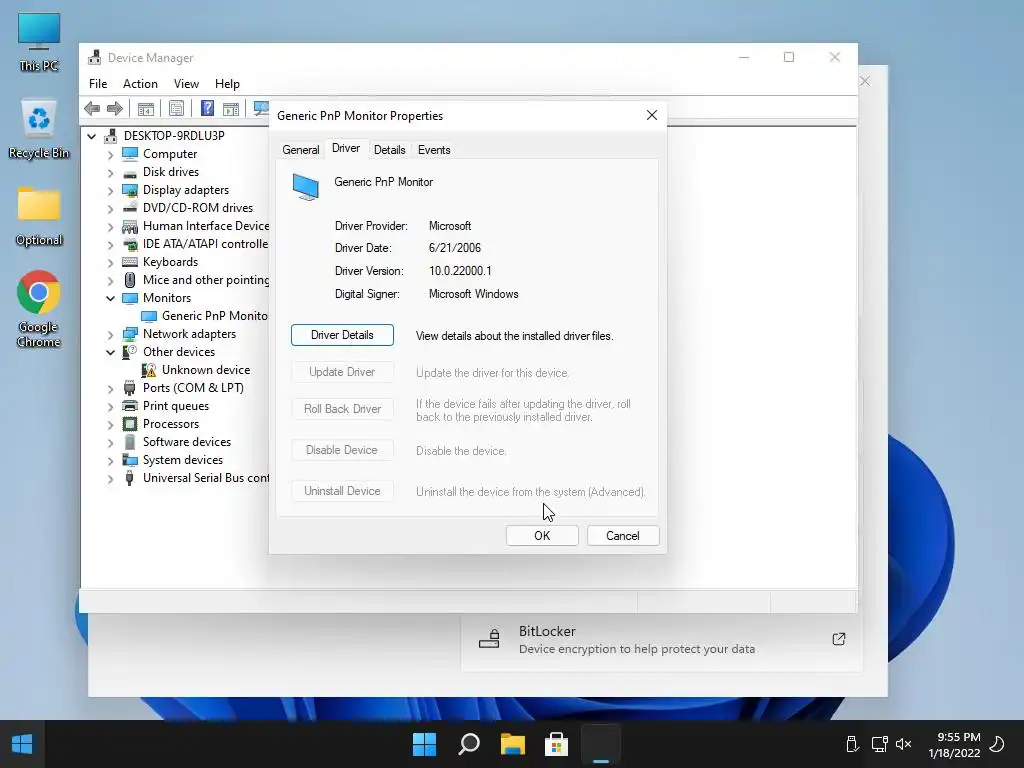Click Scan for hardware changes toolbar icon
The height and width of the screenshot is (768, 1024).
pyautogui.click(x=261, y=108)
